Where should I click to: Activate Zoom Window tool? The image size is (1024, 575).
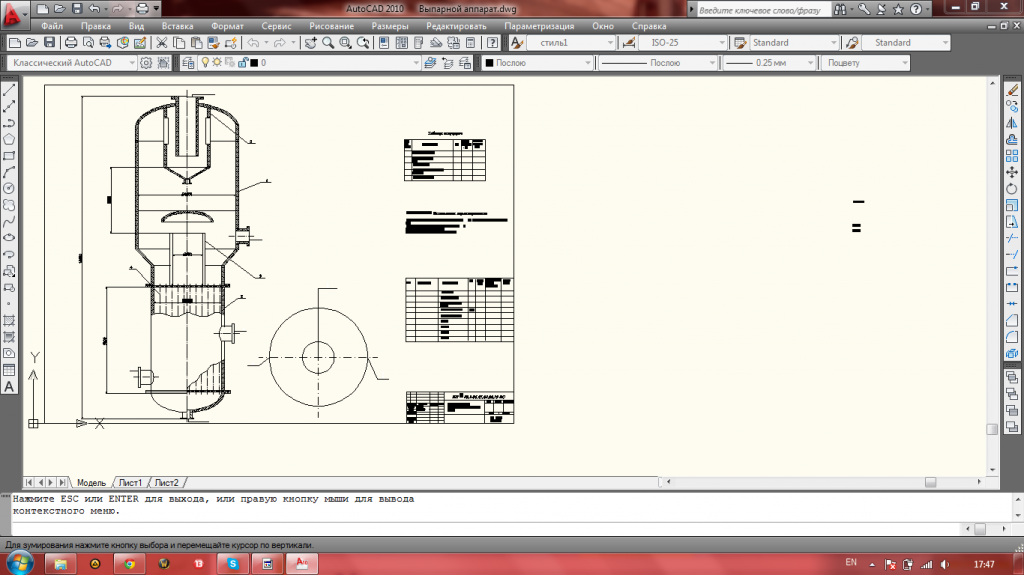(x=345, y=42)
